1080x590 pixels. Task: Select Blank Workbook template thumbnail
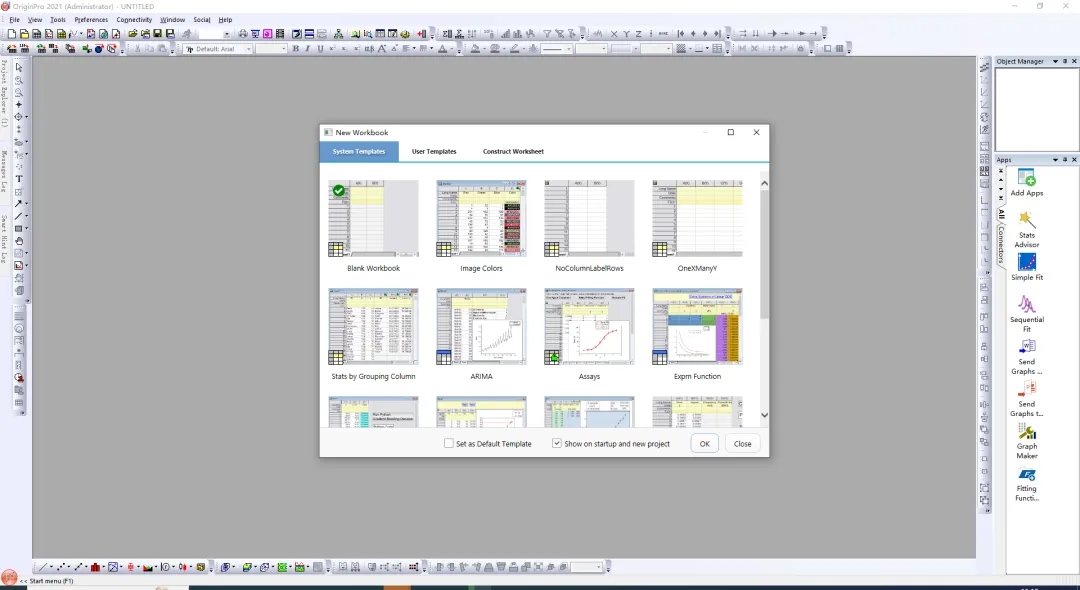pyautogui.click(x=373, y=219)
